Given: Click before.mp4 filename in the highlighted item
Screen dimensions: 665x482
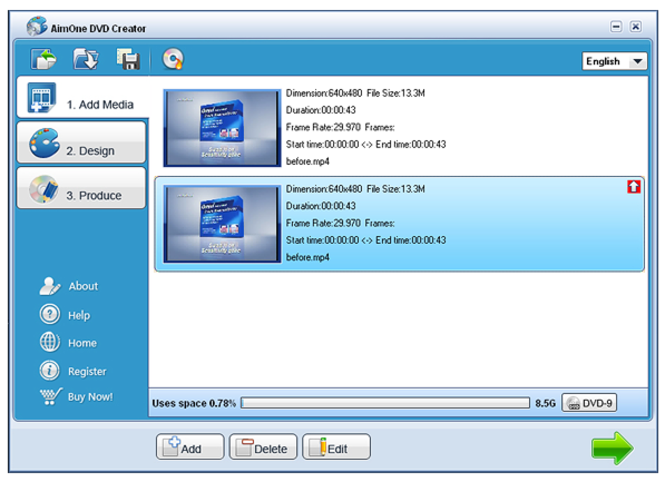Looking at the screenshot, I should (307, 257).
